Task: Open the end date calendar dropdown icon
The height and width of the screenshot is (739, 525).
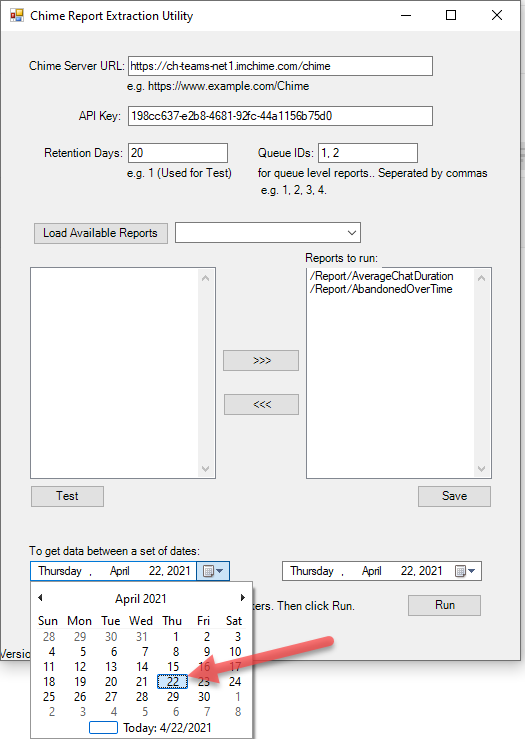Action: click(x=465, y=571)
